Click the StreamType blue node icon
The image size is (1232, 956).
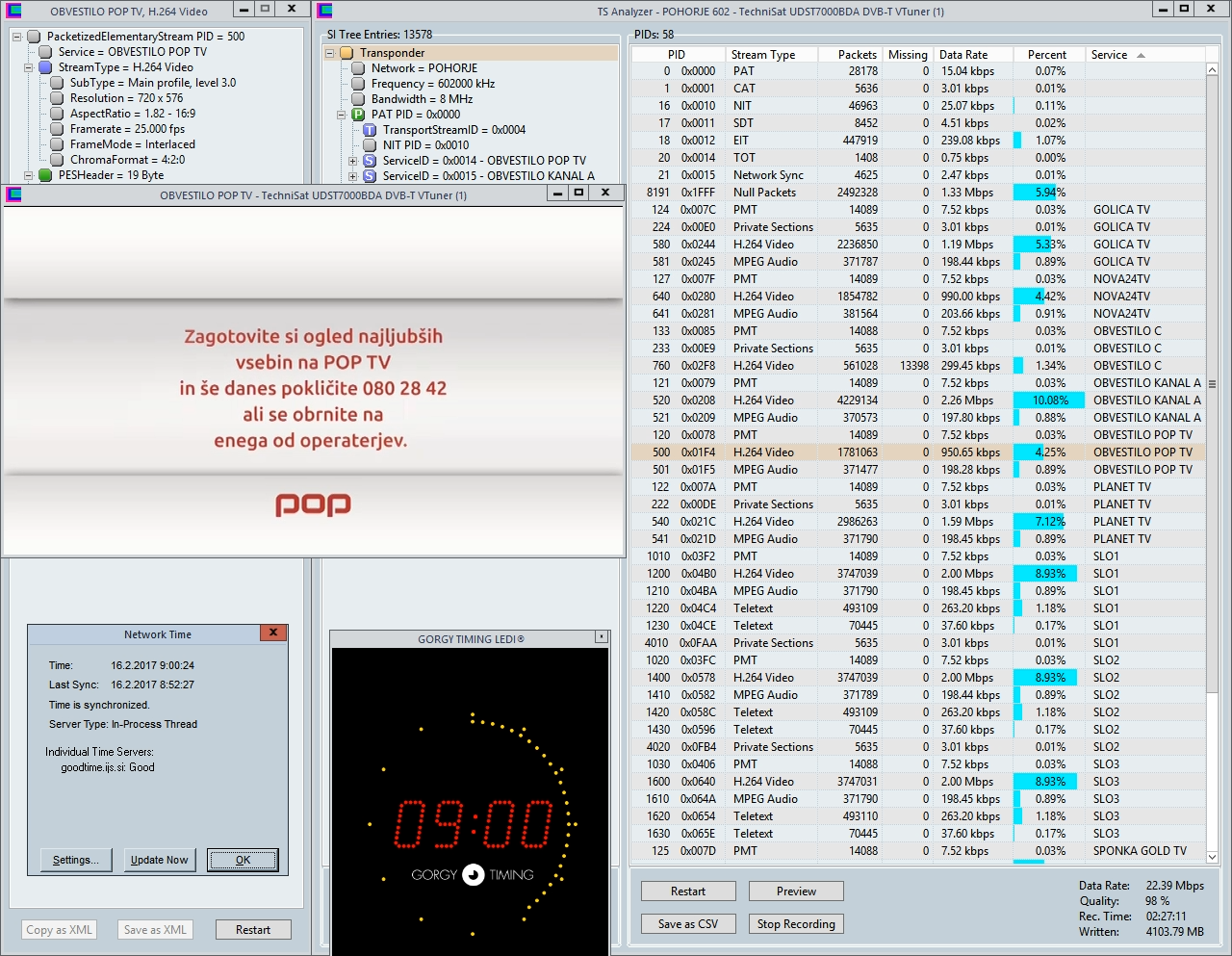point(45,67)
